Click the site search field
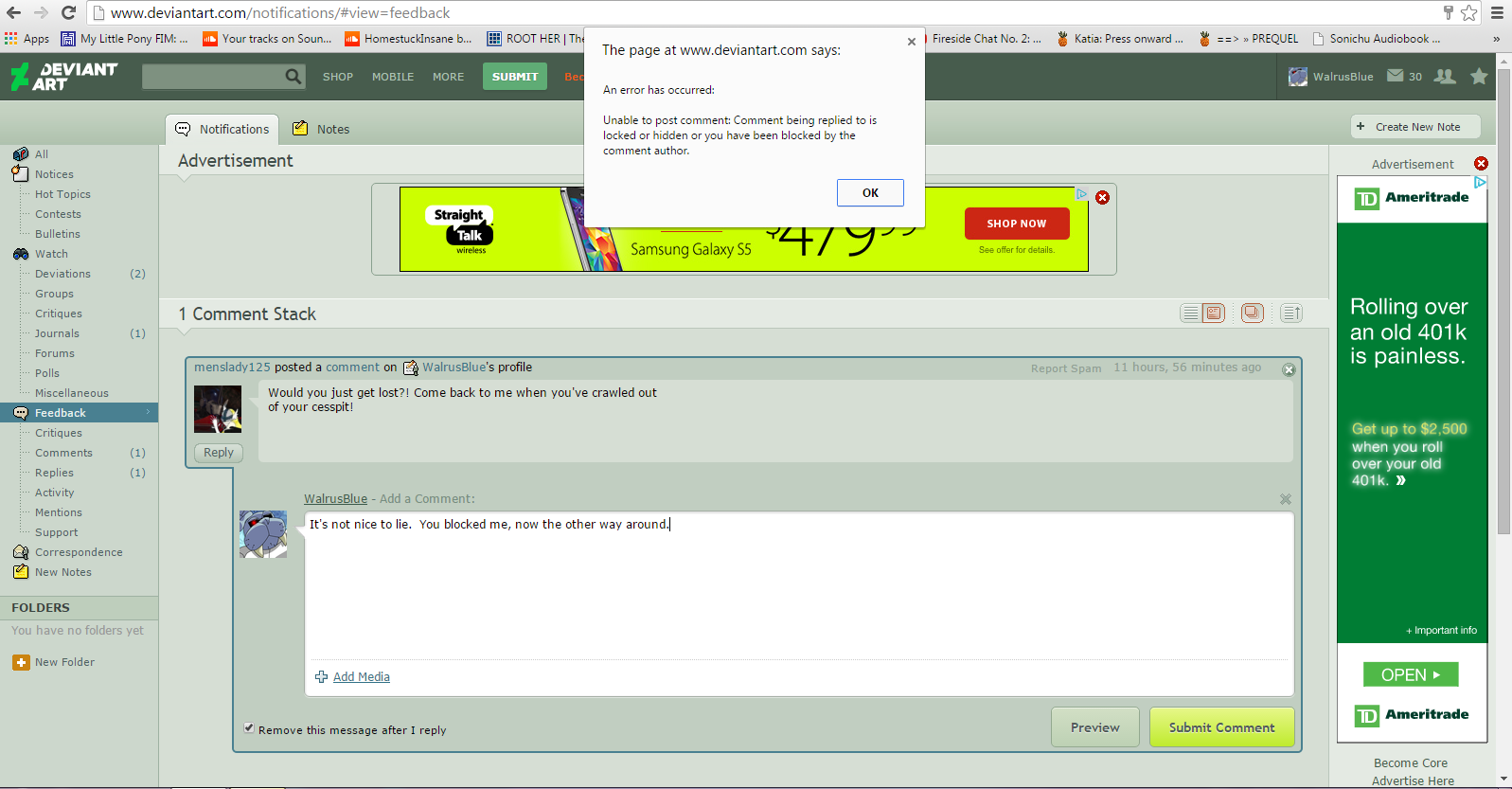 tap(213, 77)
